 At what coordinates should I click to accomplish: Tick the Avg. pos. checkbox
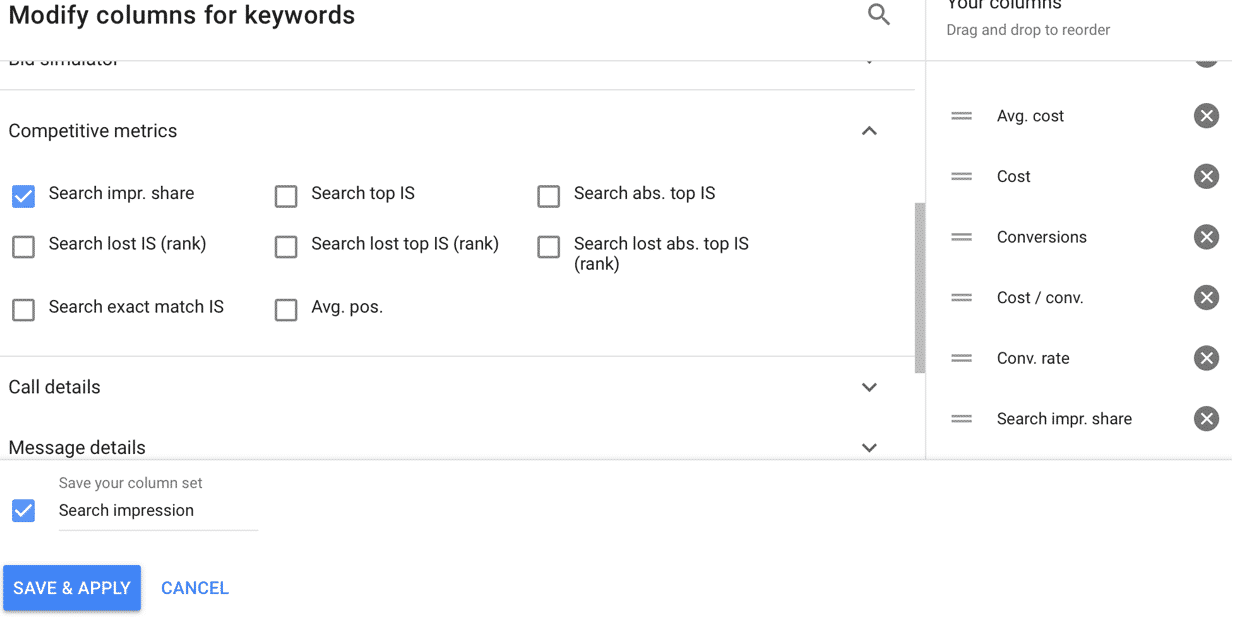click(x=286, y=310)
